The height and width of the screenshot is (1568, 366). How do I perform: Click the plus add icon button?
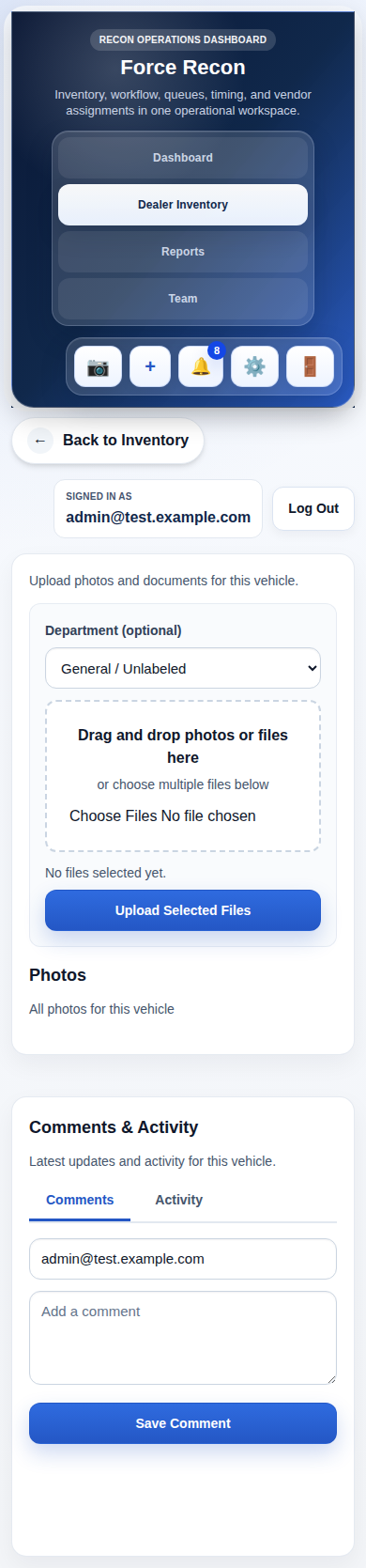point(150,366)
